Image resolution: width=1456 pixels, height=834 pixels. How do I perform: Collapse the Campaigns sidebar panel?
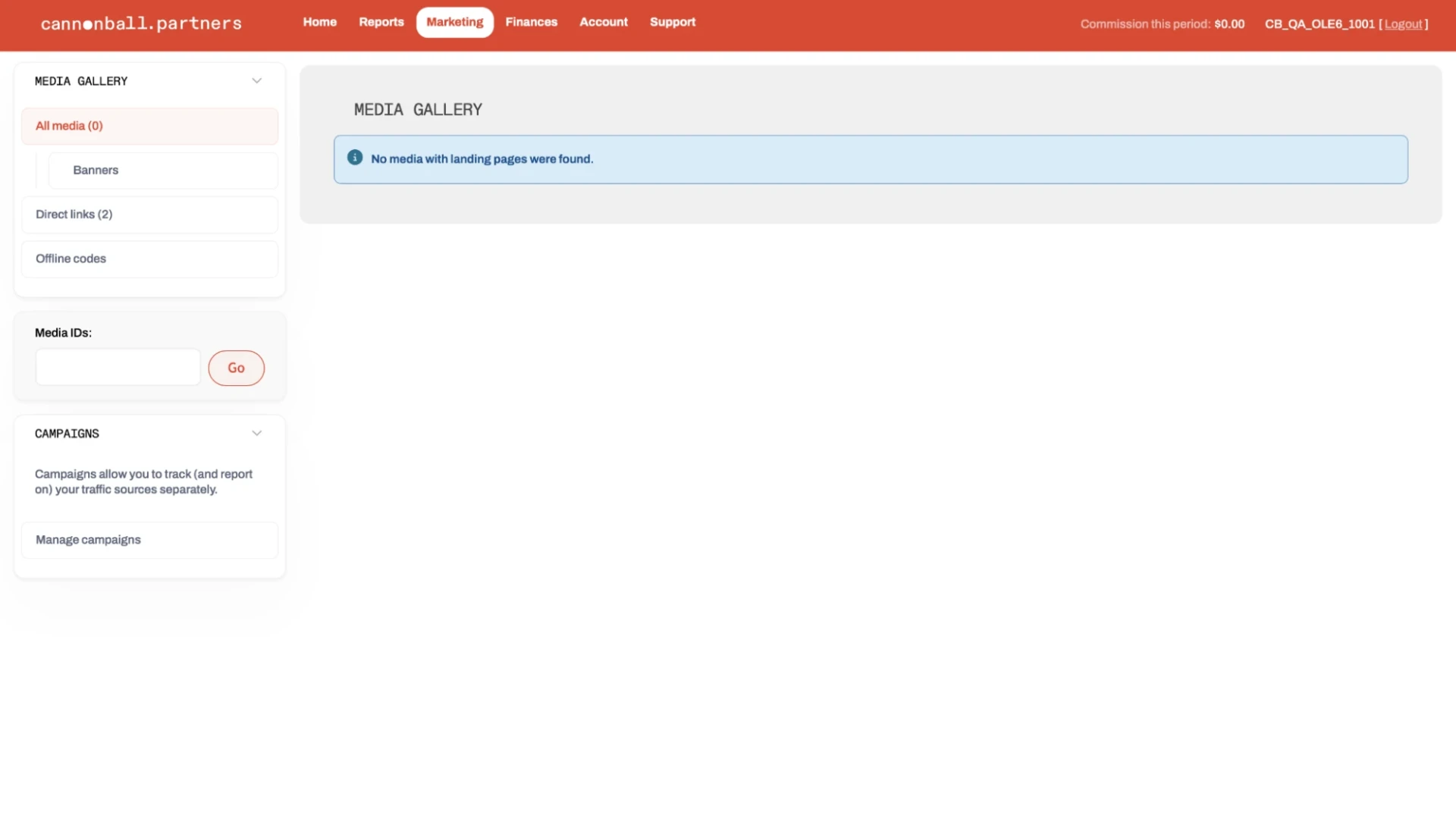coord(256,434)
